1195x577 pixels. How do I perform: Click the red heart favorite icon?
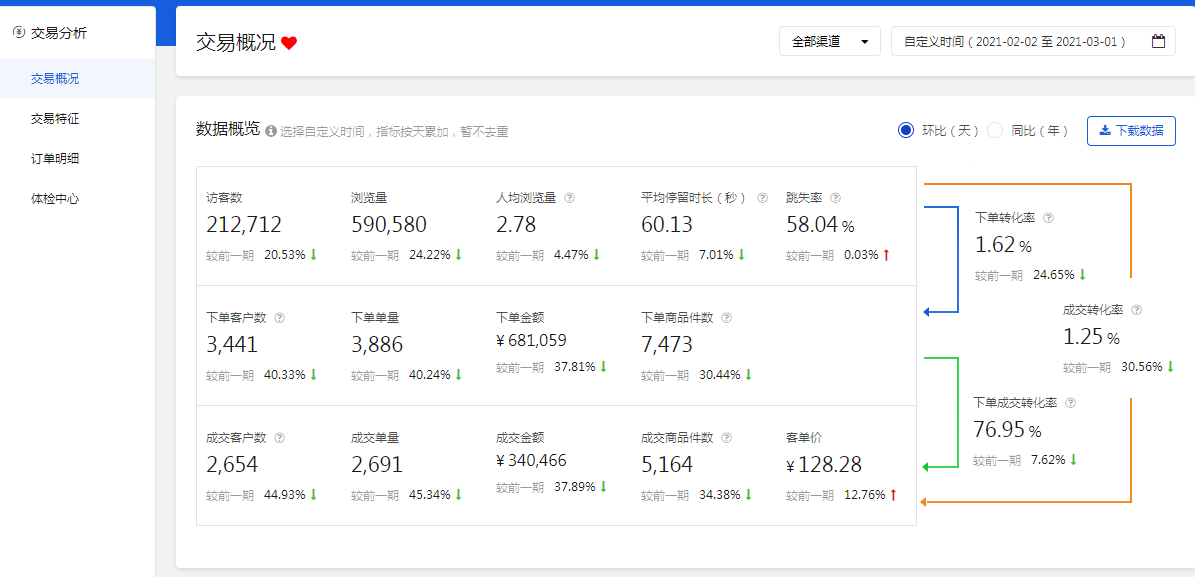[x=289, y=43]
